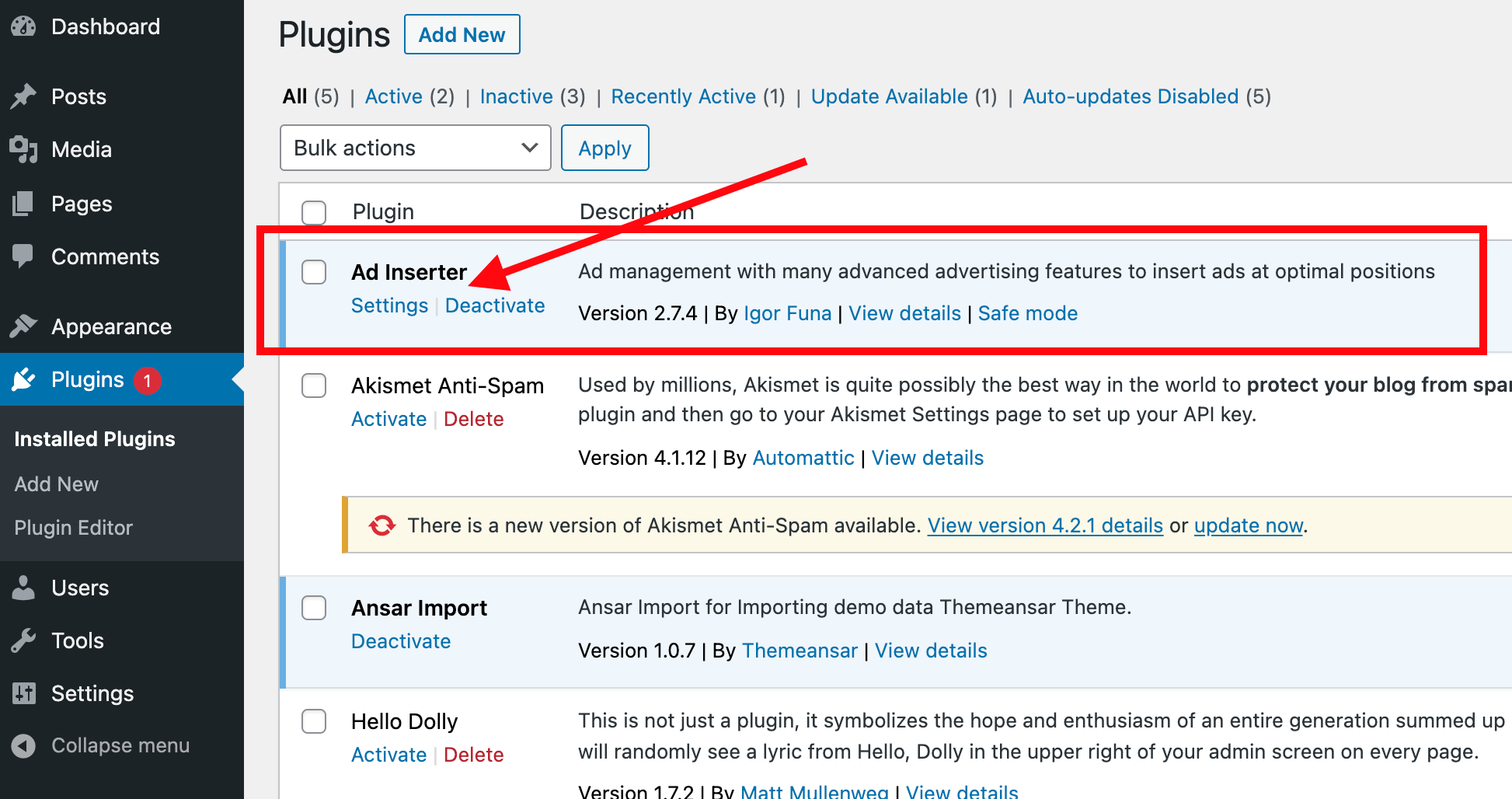The height and width of the screenshot is (799, 1512).
Task: Open the Bulk actions dropdown
Action: [416, 148]
